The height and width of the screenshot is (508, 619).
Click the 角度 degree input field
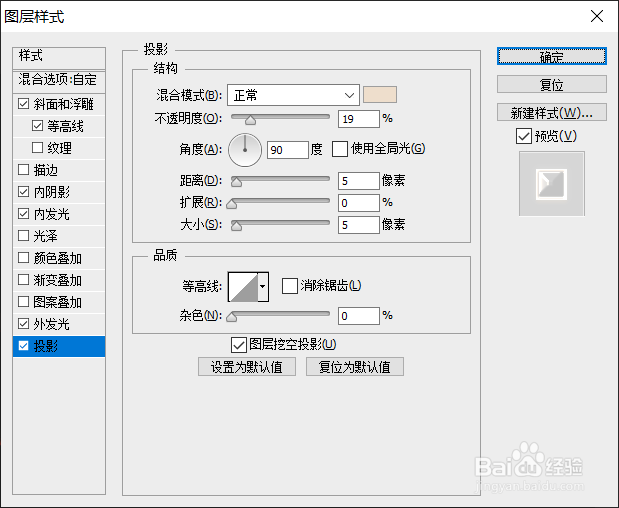[x=287, y=150]
